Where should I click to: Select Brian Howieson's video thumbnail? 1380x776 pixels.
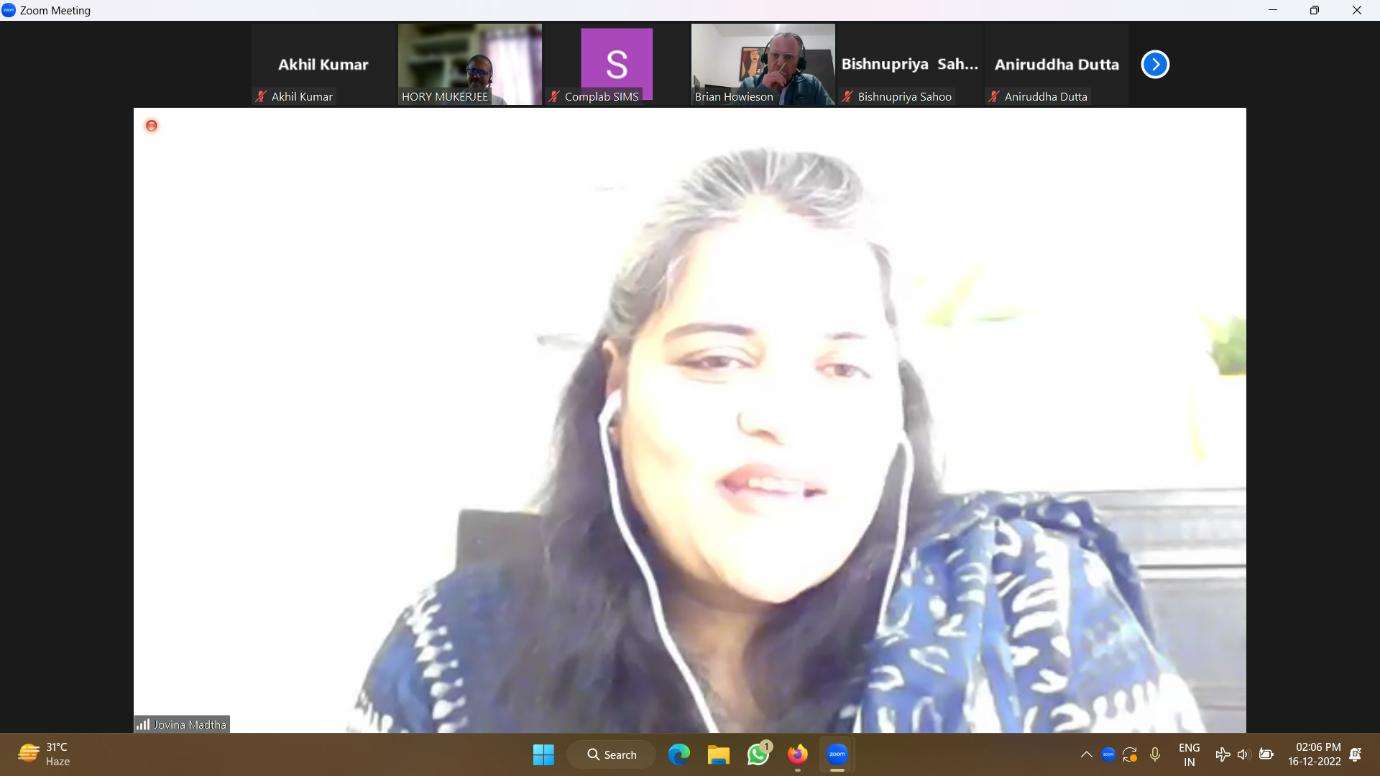763,64
